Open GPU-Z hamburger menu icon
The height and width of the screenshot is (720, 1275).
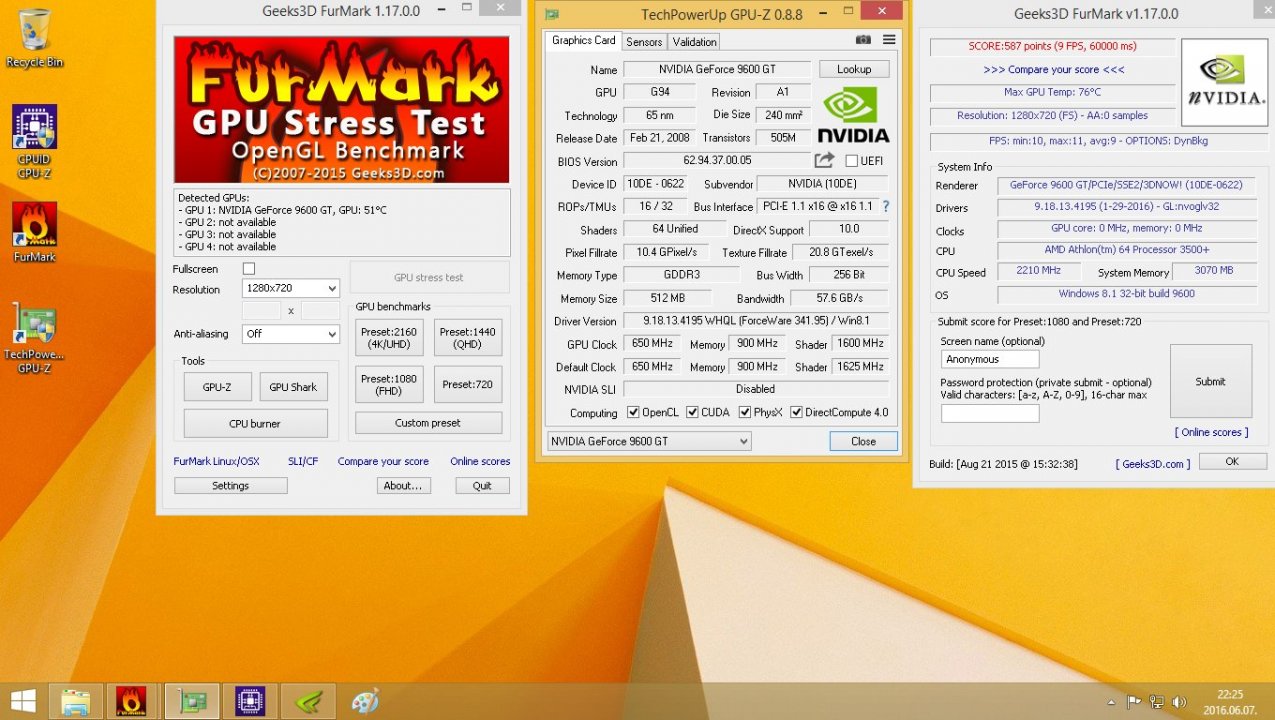coord(889,40)
